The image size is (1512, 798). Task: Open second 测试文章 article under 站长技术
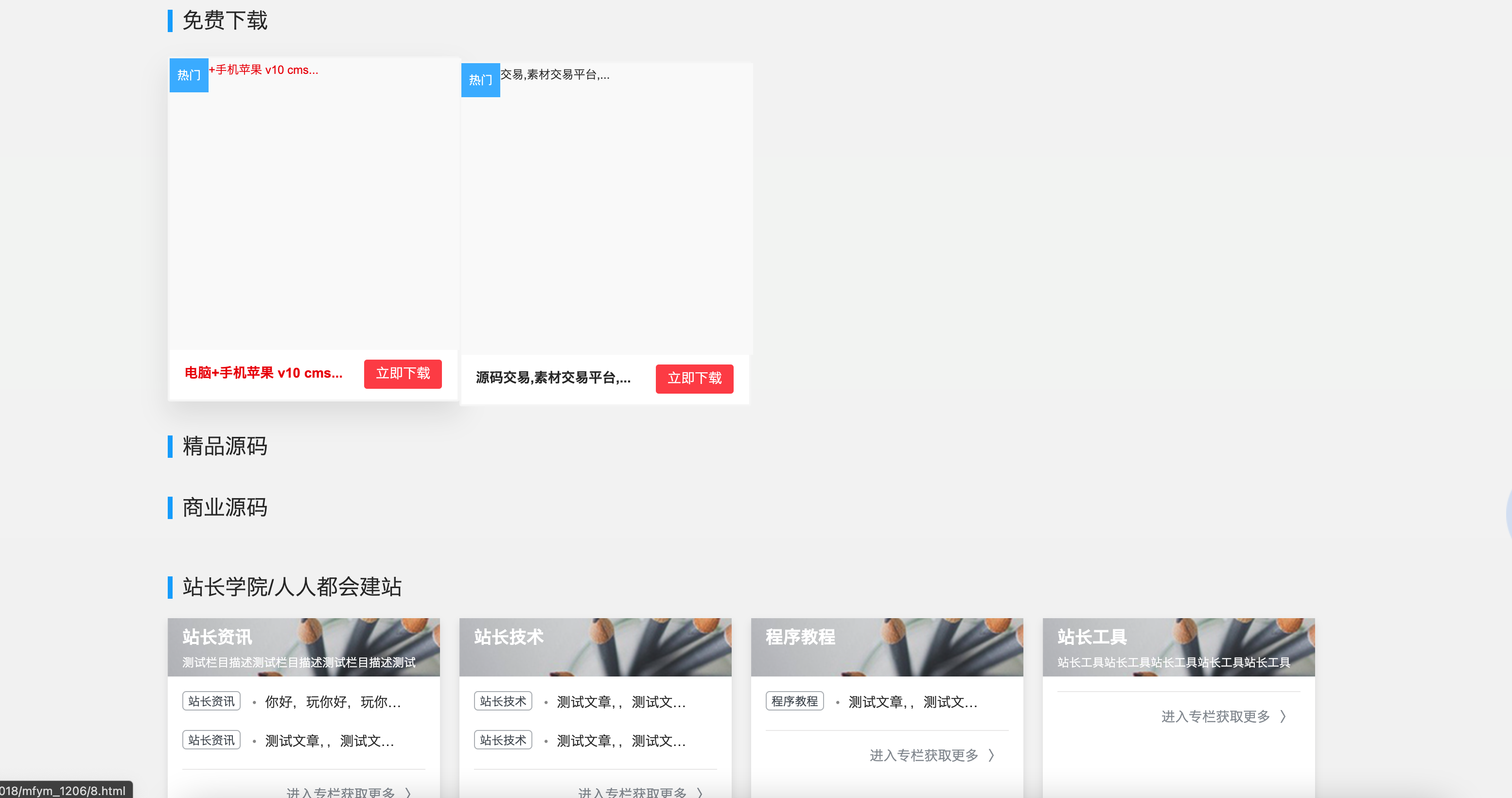pos(621,741)
